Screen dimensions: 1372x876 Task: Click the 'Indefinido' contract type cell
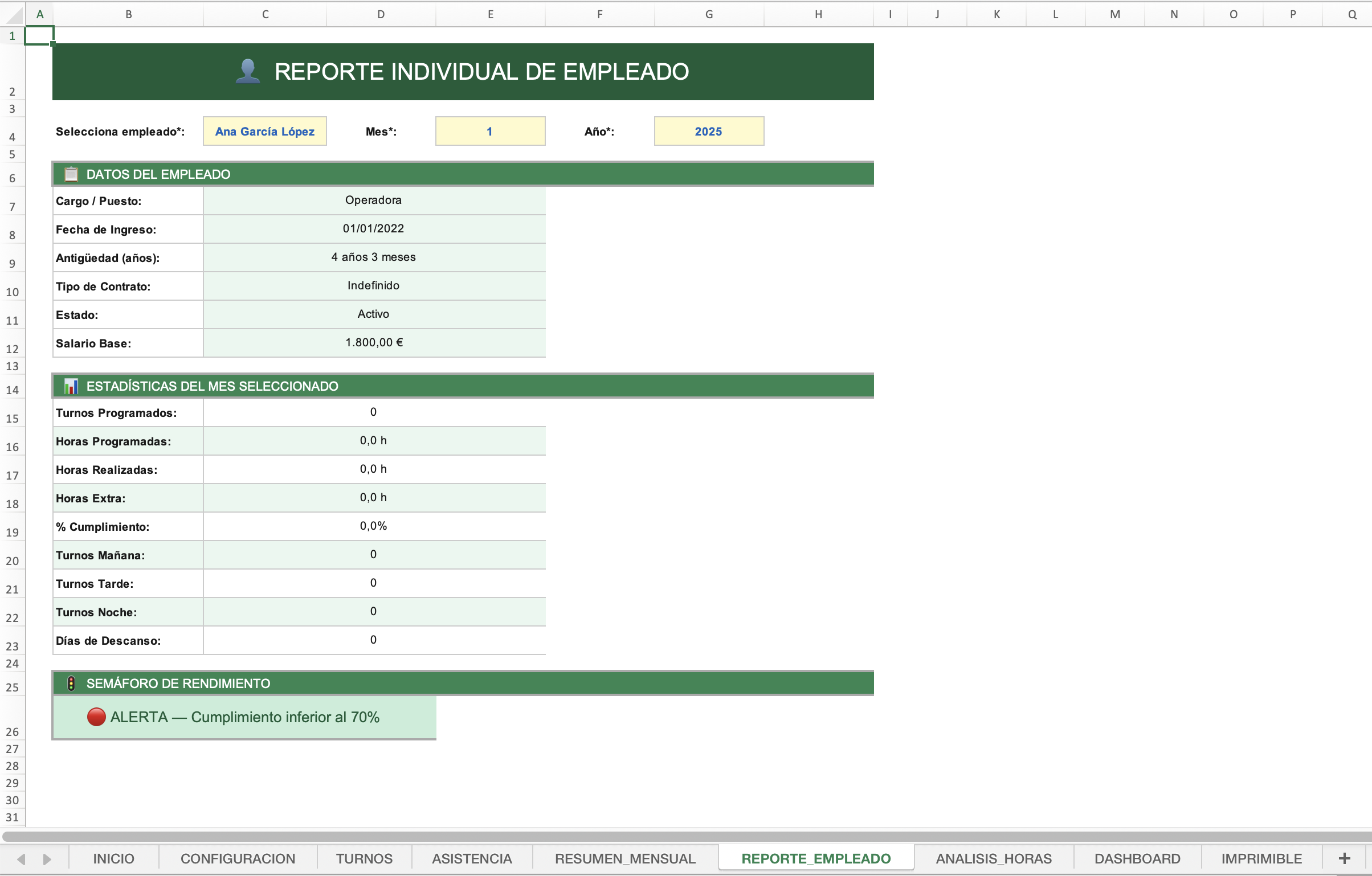(374, 286)
